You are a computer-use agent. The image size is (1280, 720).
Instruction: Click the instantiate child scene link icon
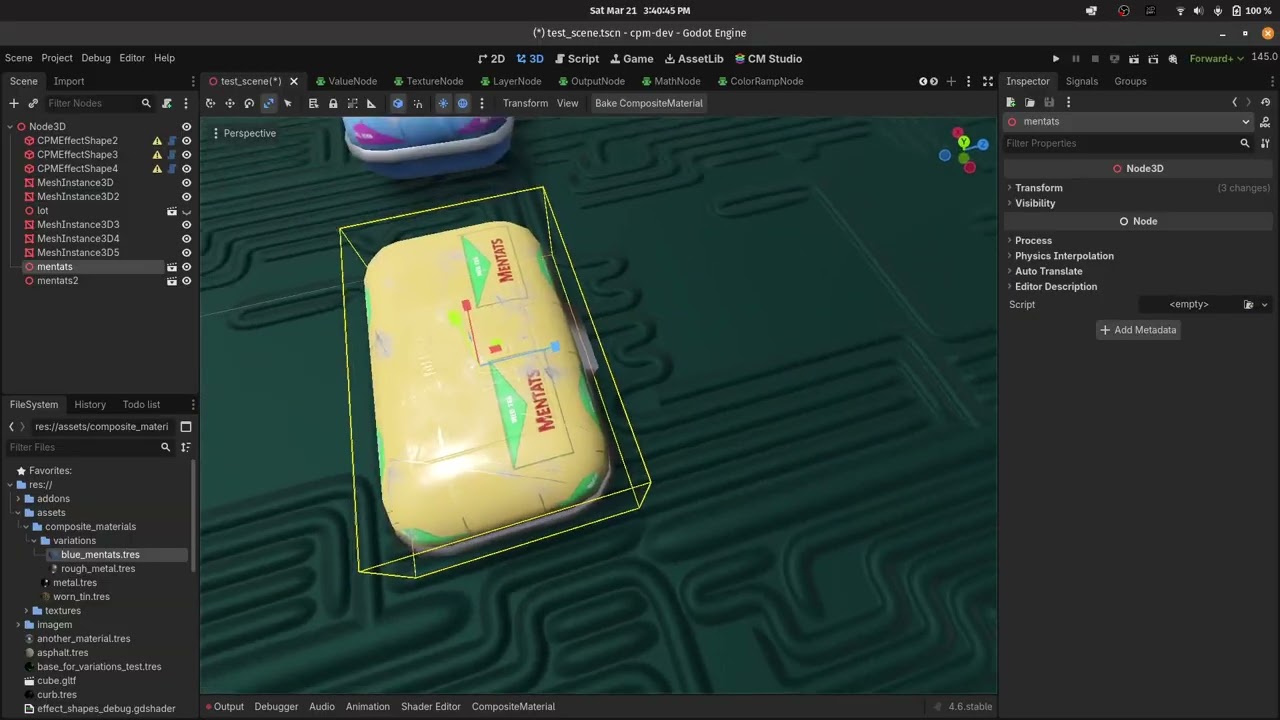tap(33, 103)
